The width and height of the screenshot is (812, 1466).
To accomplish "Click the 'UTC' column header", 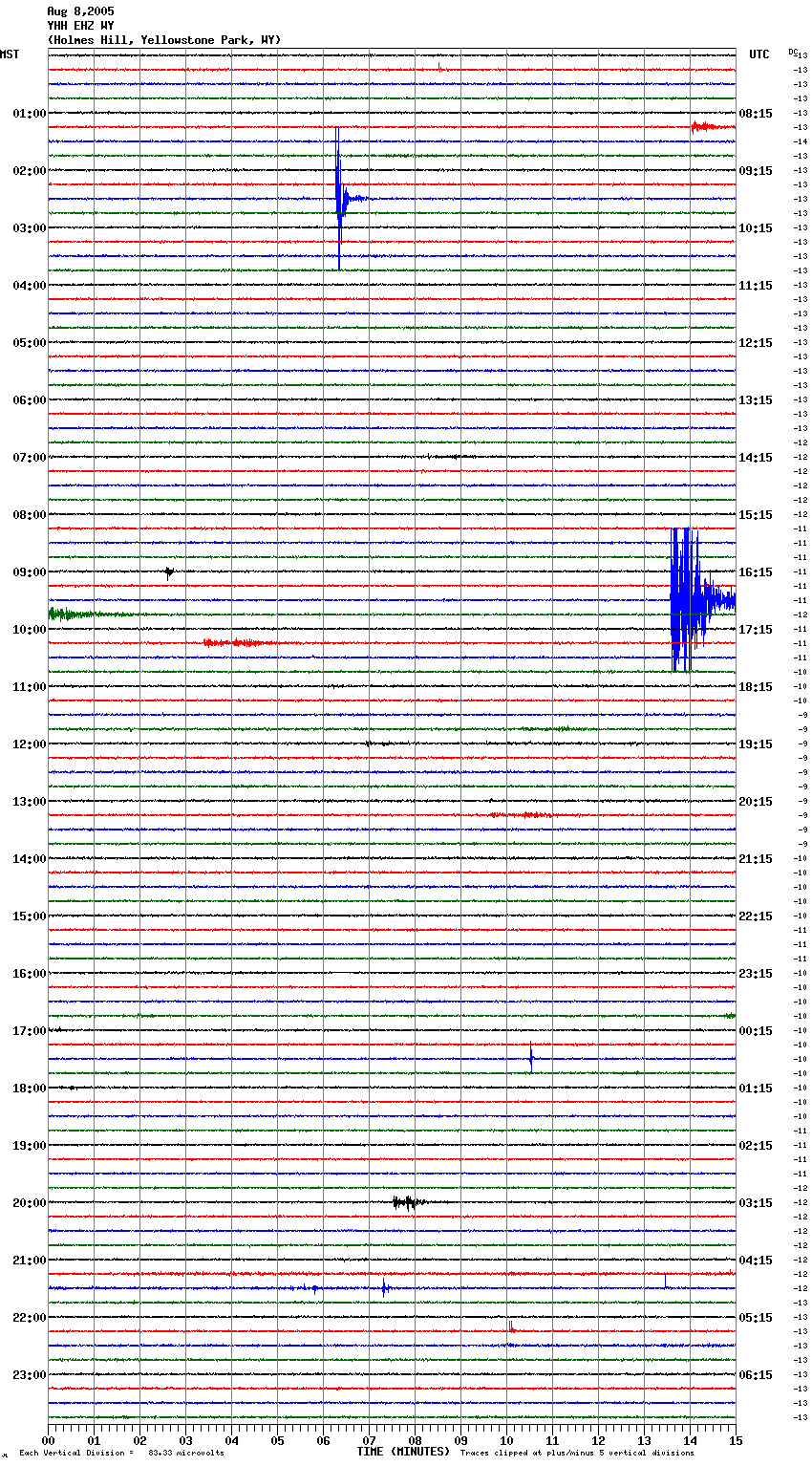I will (x=759, y=54).
